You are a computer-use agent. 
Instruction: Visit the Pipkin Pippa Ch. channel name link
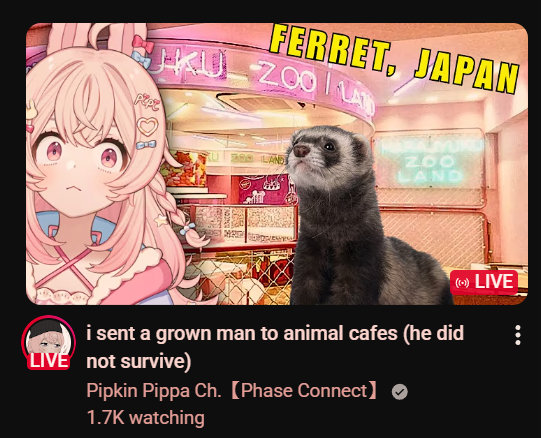pos(154,391)
